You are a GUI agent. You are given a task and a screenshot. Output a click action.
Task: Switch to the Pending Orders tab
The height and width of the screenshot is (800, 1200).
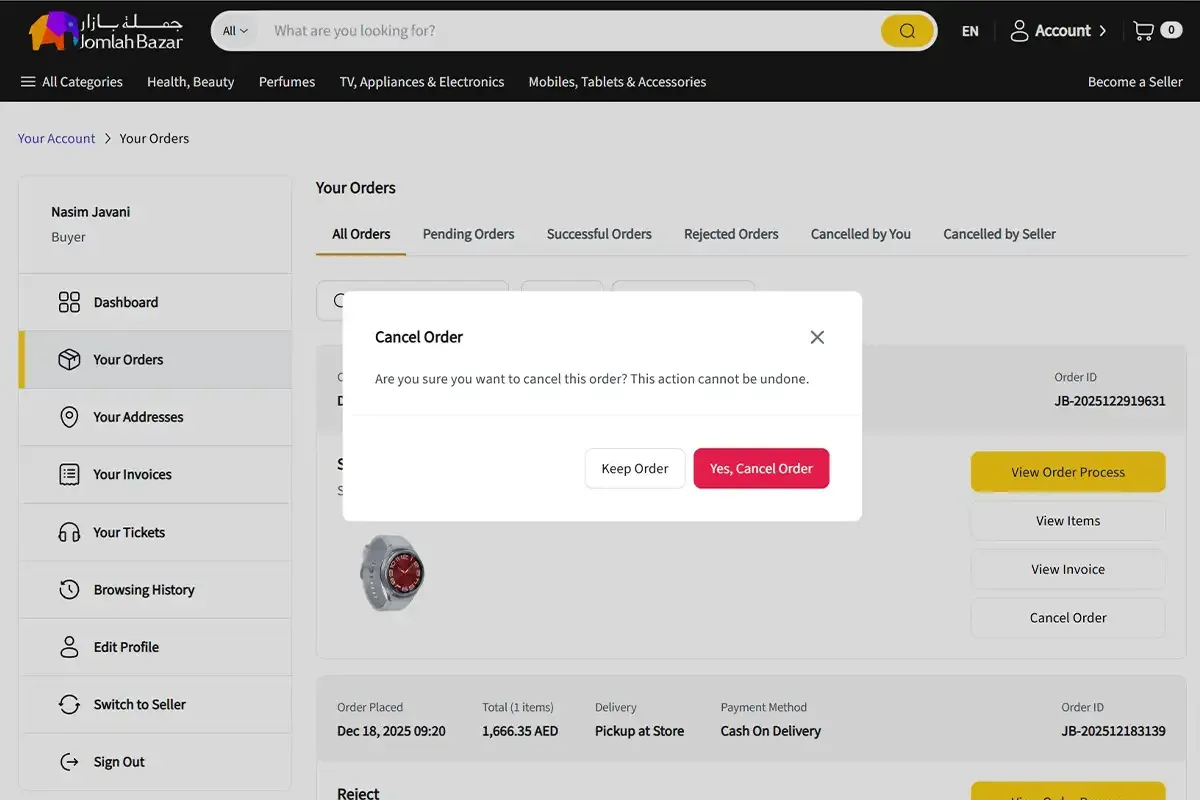tap(468, 234)
